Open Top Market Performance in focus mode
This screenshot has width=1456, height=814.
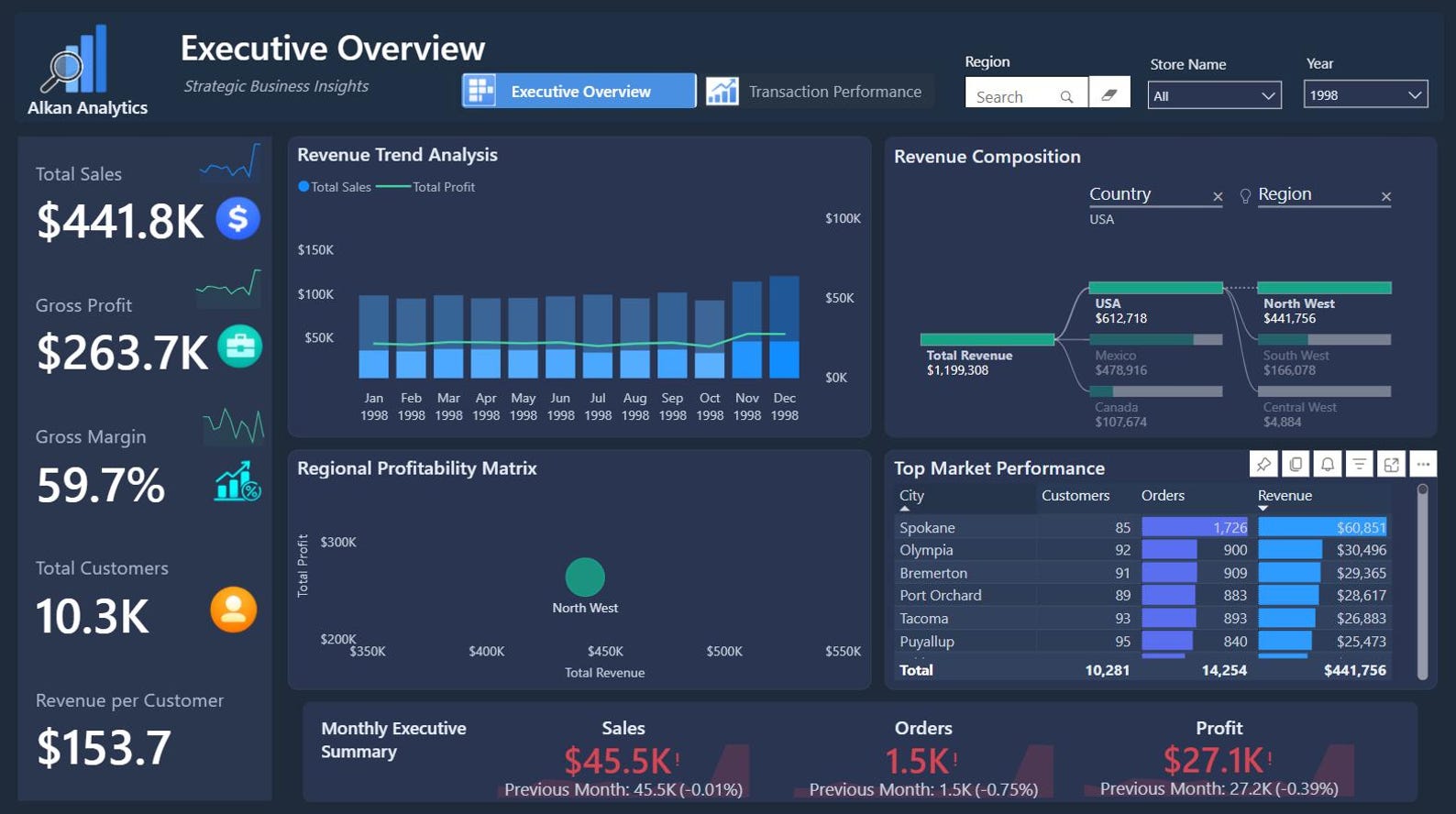pyautogui.click(x=1392, y=464)
